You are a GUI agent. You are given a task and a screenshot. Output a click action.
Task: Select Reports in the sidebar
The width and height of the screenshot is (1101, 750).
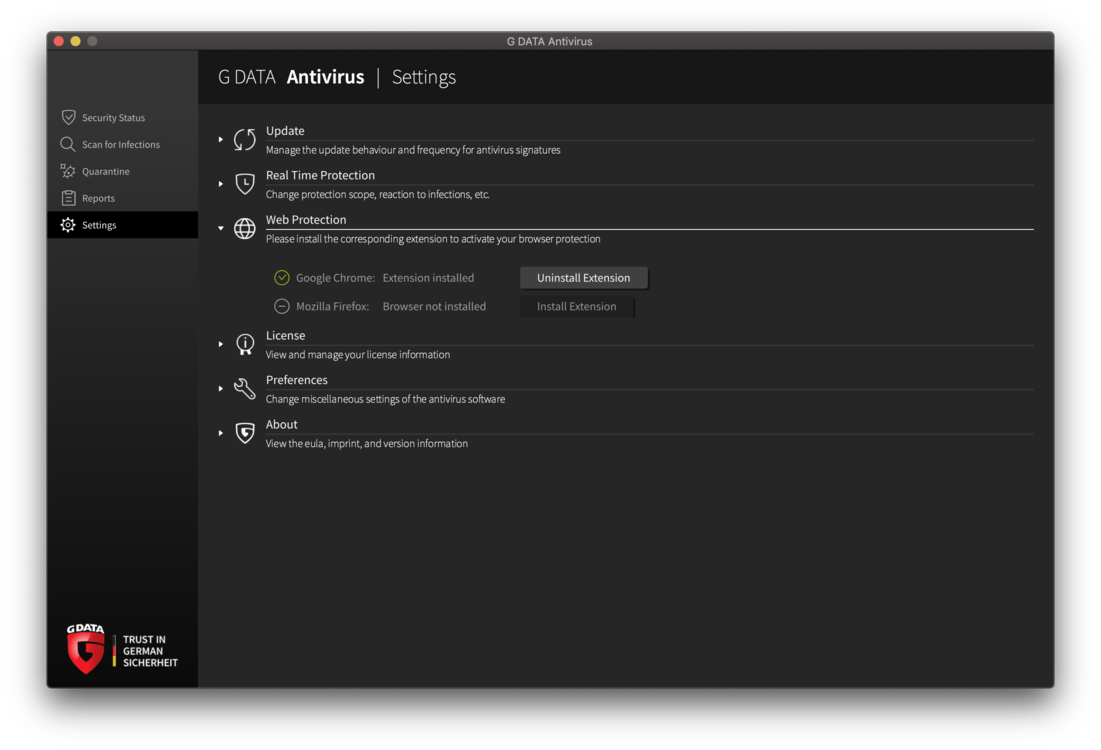tap(98, 199)
